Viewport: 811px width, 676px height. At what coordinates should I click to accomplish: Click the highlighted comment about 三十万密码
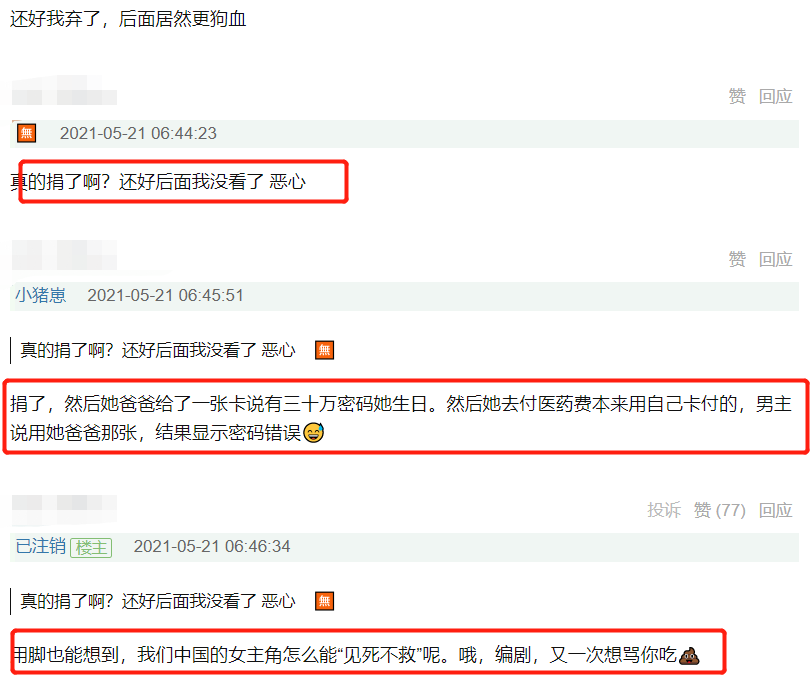tap(401, 417)
